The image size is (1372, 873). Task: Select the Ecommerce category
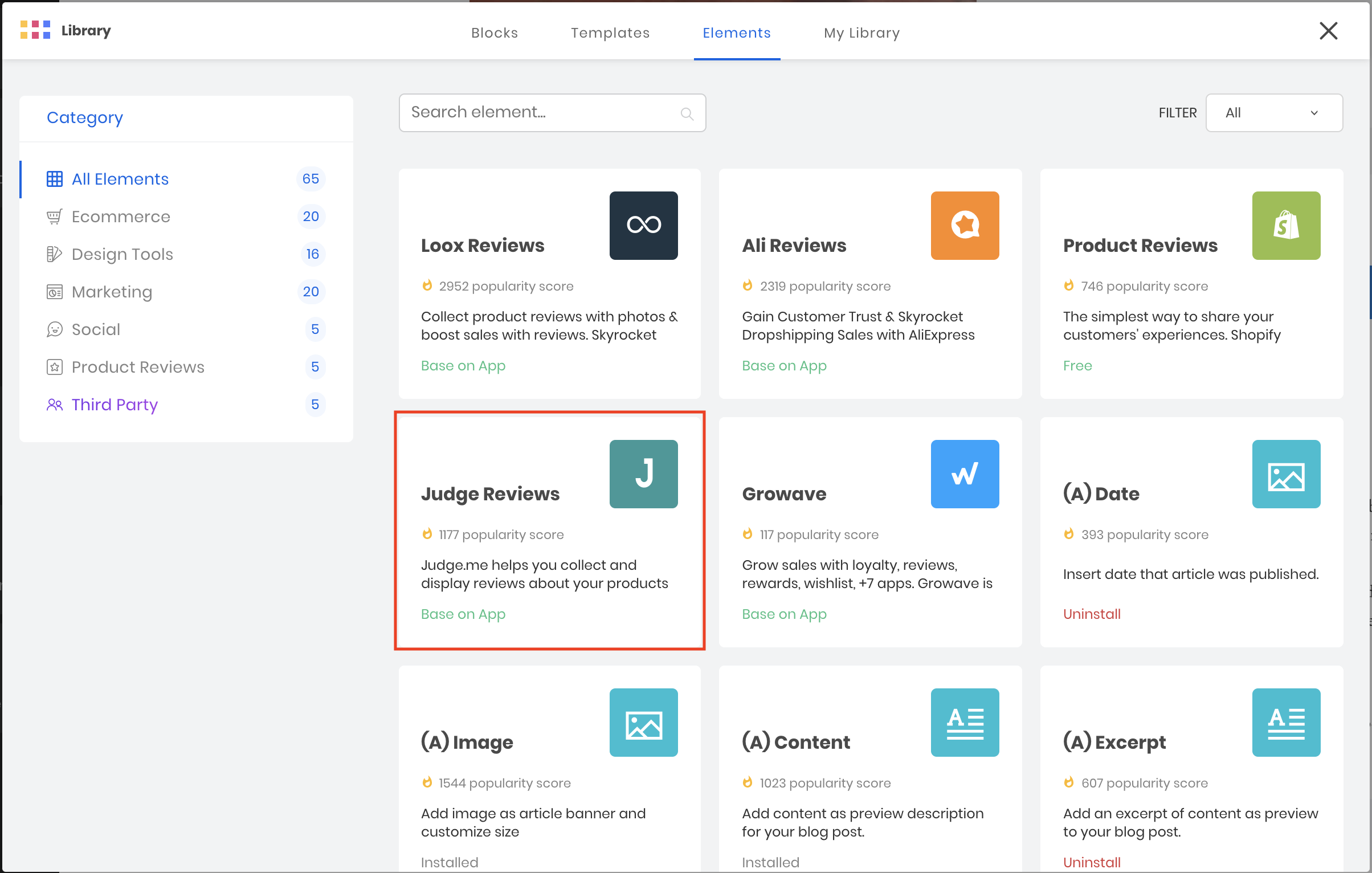pyautogui.click(x=121, y=217)
